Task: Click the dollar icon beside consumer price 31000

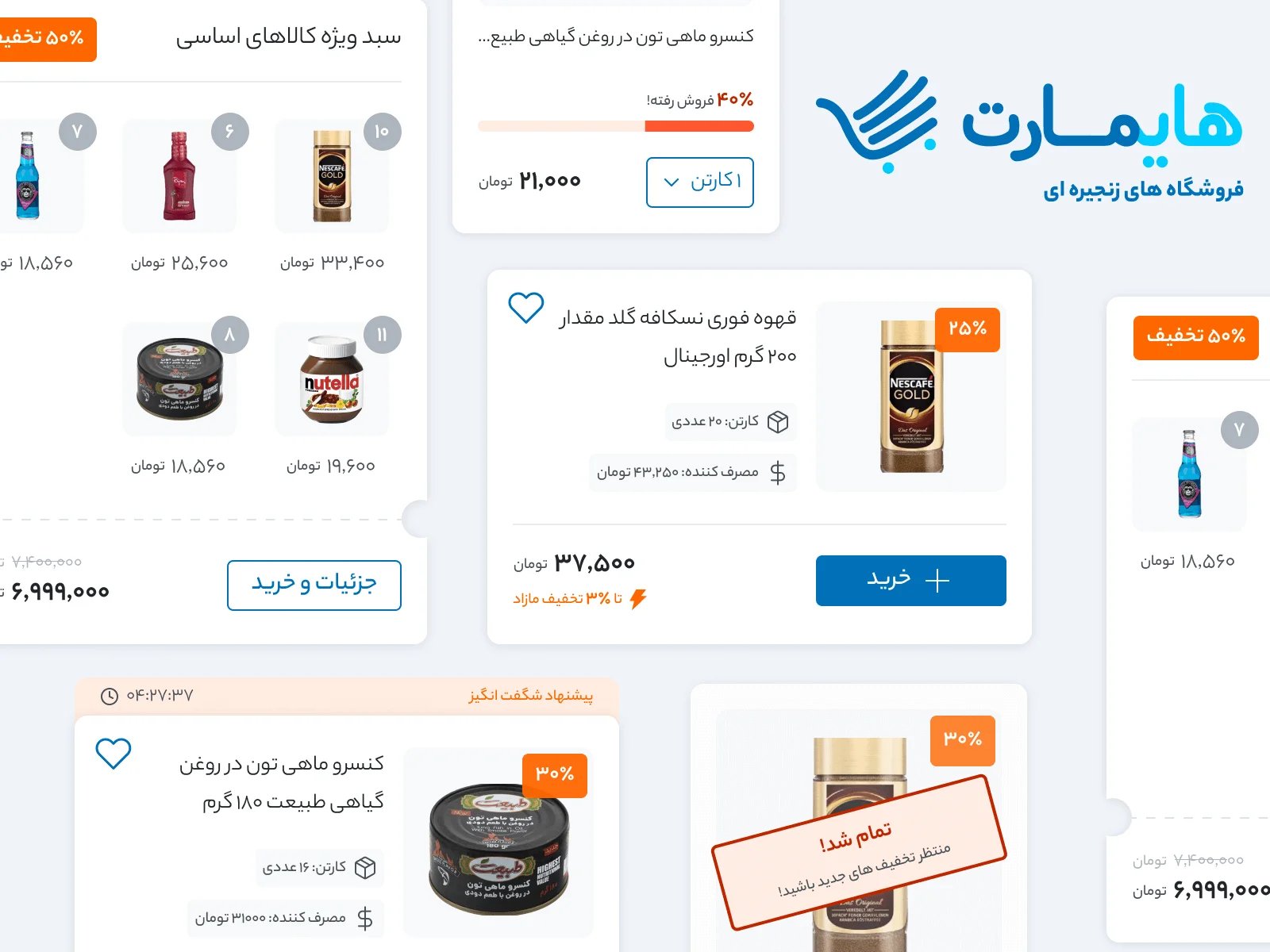Action: pyautogui.click(x=365, y=919)
